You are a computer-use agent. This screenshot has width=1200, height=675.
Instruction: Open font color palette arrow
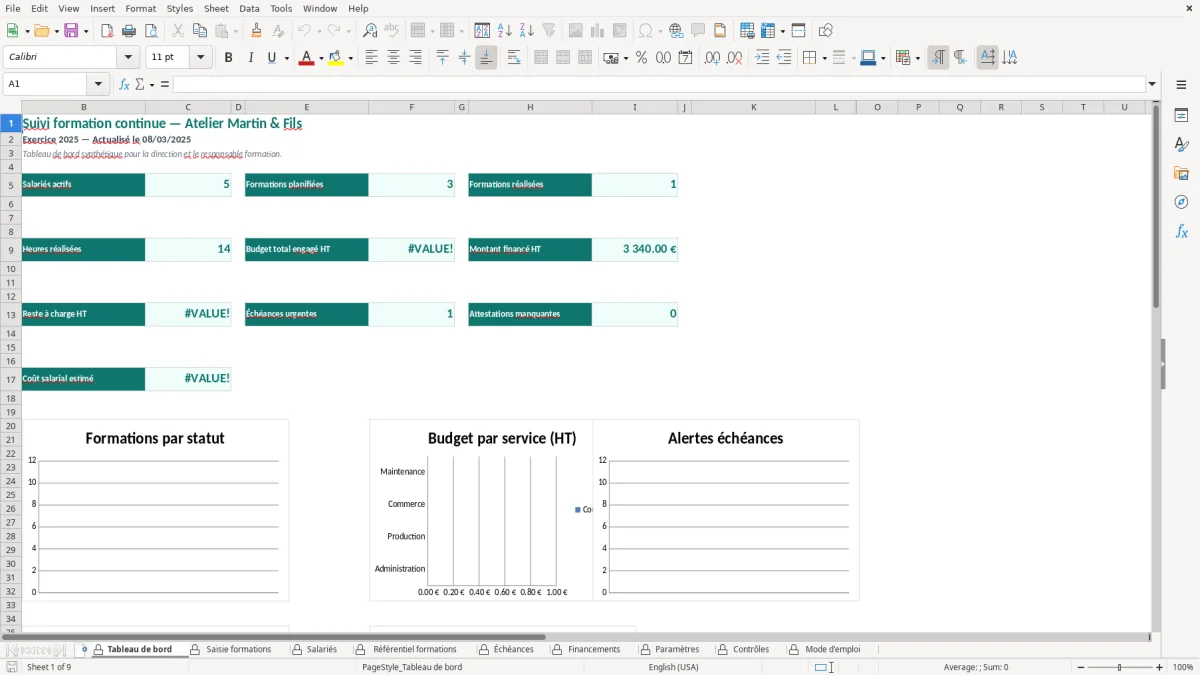click(320, 58)
